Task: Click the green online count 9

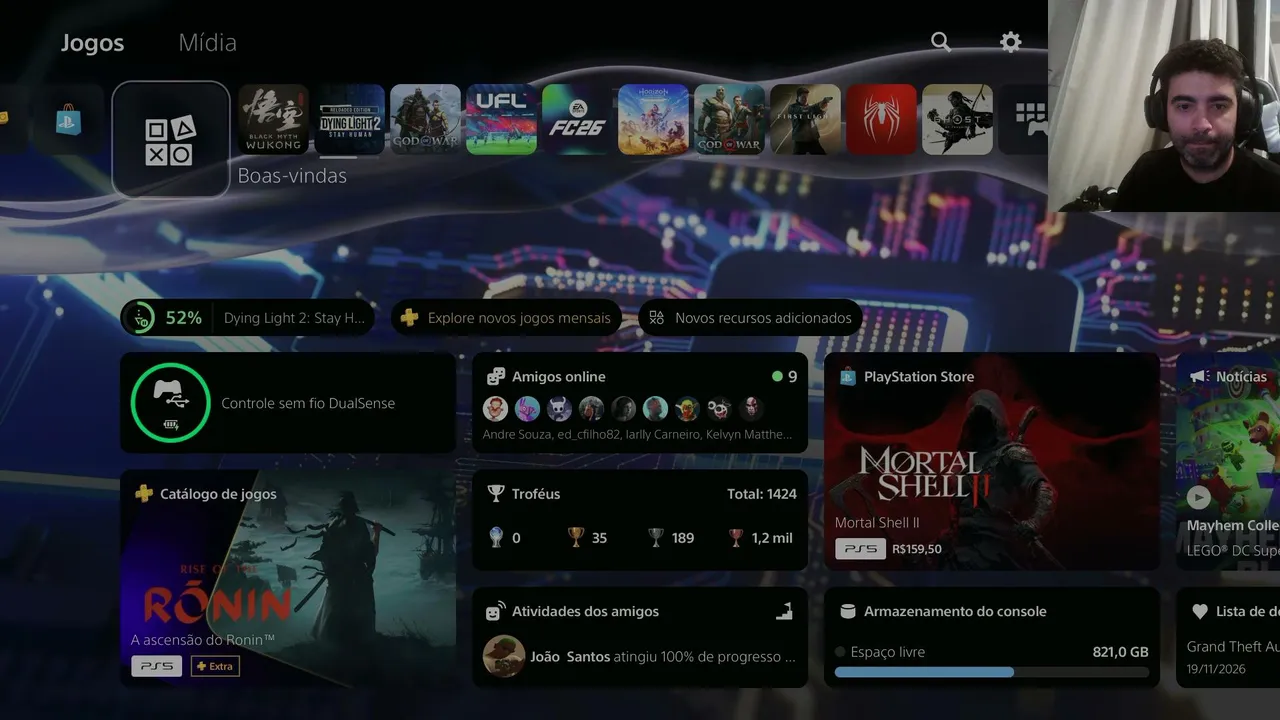Action: [785, 377]
